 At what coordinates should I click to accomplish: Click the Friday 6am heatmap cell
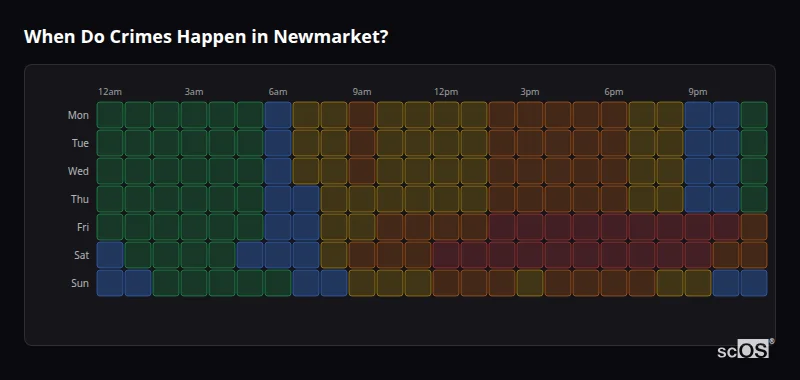pyautogui.click(x=278, y=227)
